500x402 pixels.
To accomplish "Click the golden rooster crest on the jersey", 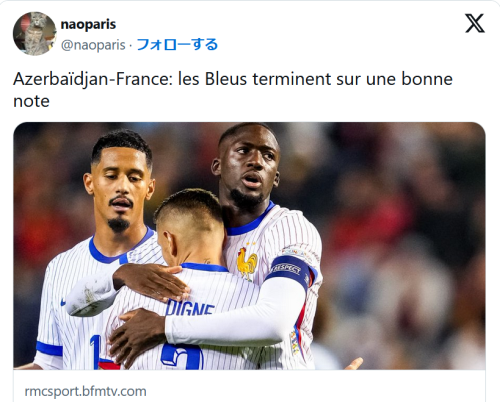I will coord(247,263).
